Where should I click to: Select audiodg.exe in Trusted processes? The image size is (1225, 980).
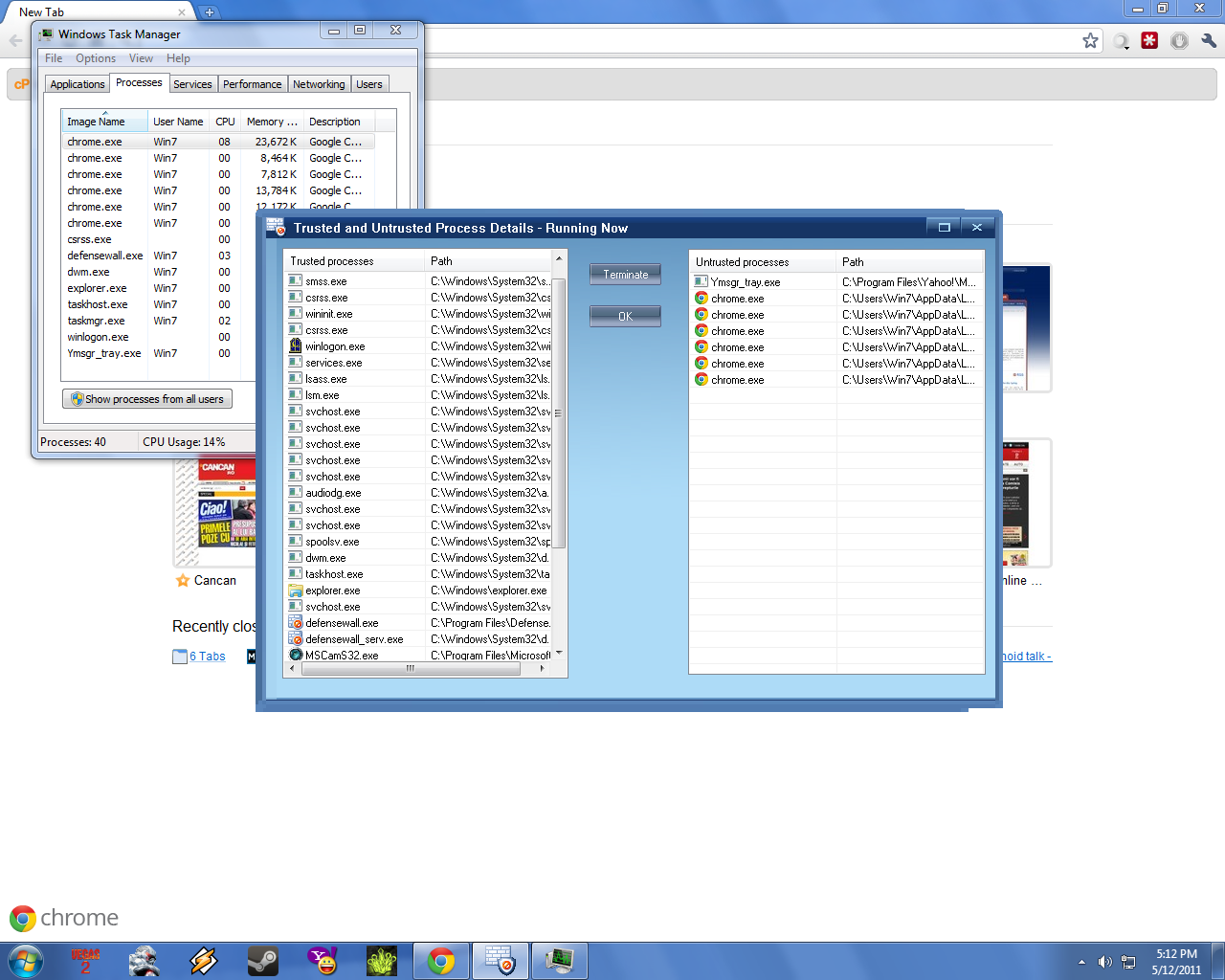(419, 493)
